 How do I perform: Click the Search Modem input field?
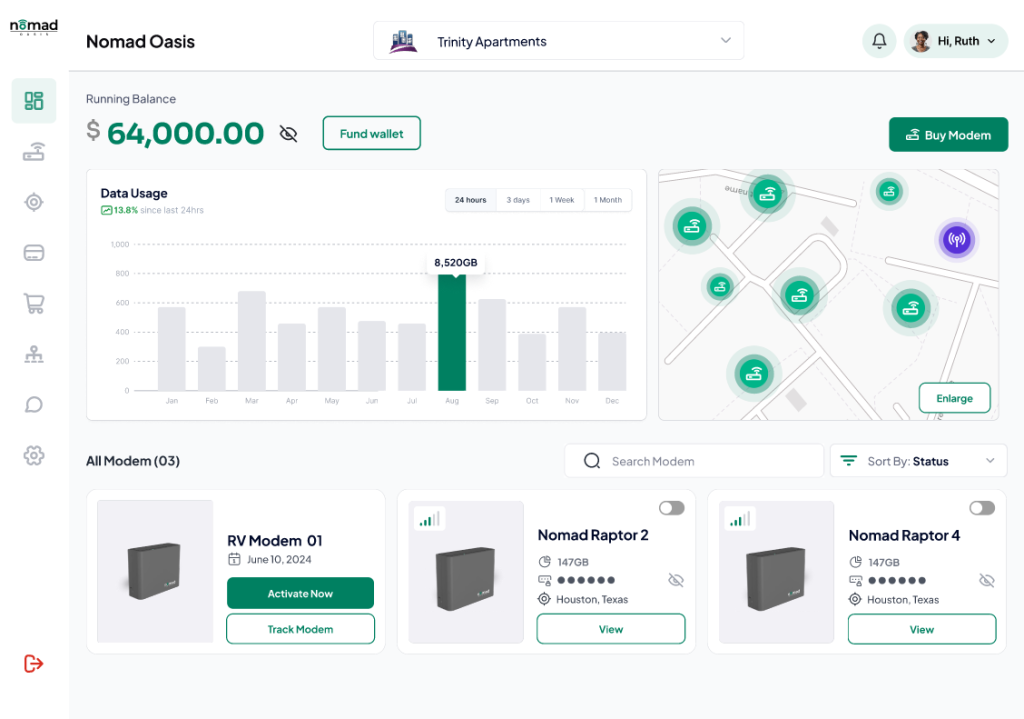[694, 461]
